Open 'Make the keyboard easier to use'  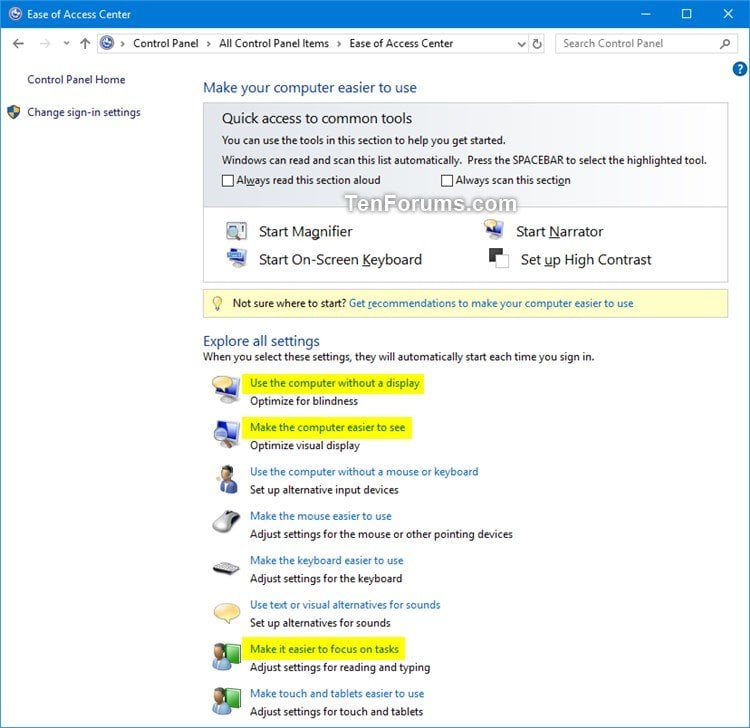(x=326, y=561)
